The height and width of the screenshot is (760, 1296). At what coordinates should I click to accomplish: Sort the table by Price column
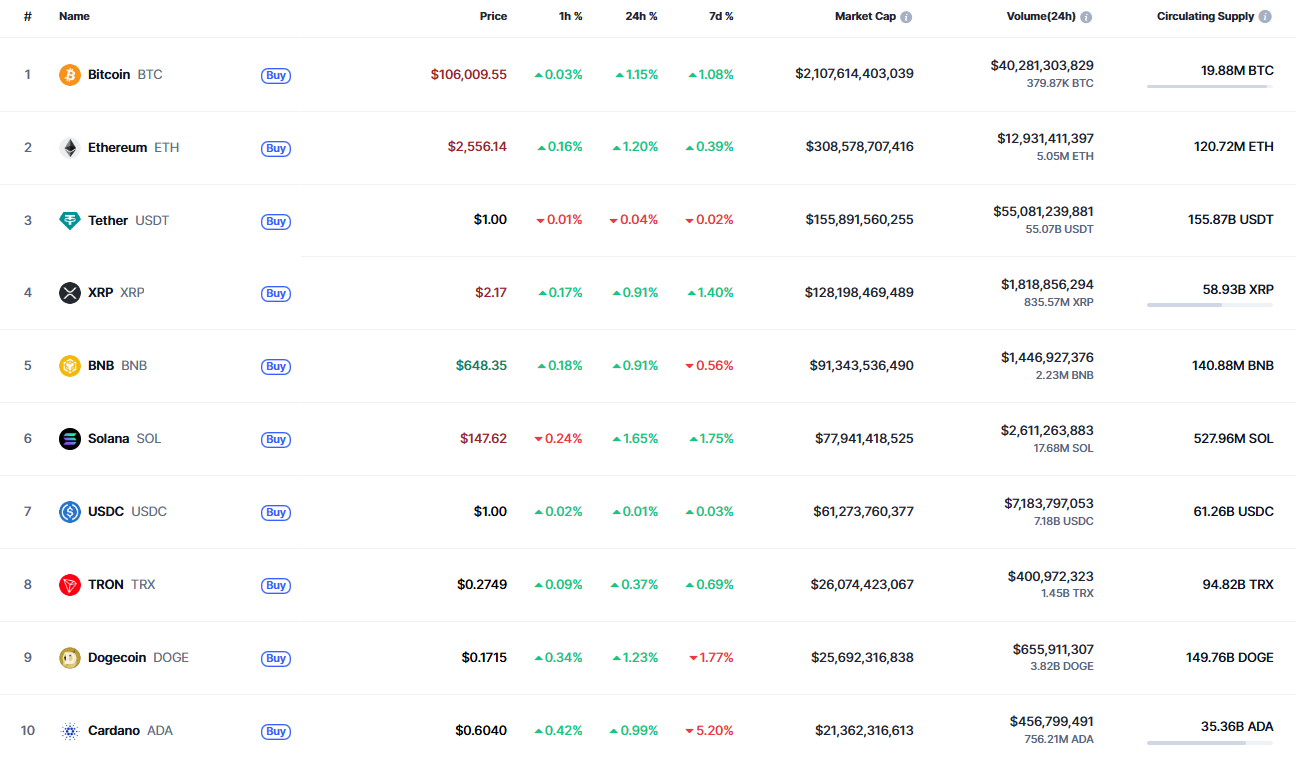493,17
